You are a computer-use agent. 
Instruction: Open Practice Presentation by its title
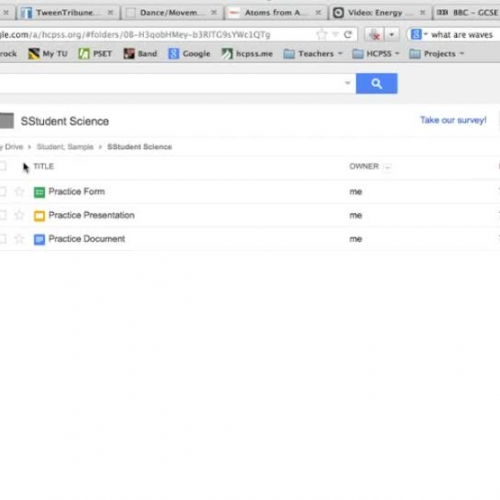[92, 215]
